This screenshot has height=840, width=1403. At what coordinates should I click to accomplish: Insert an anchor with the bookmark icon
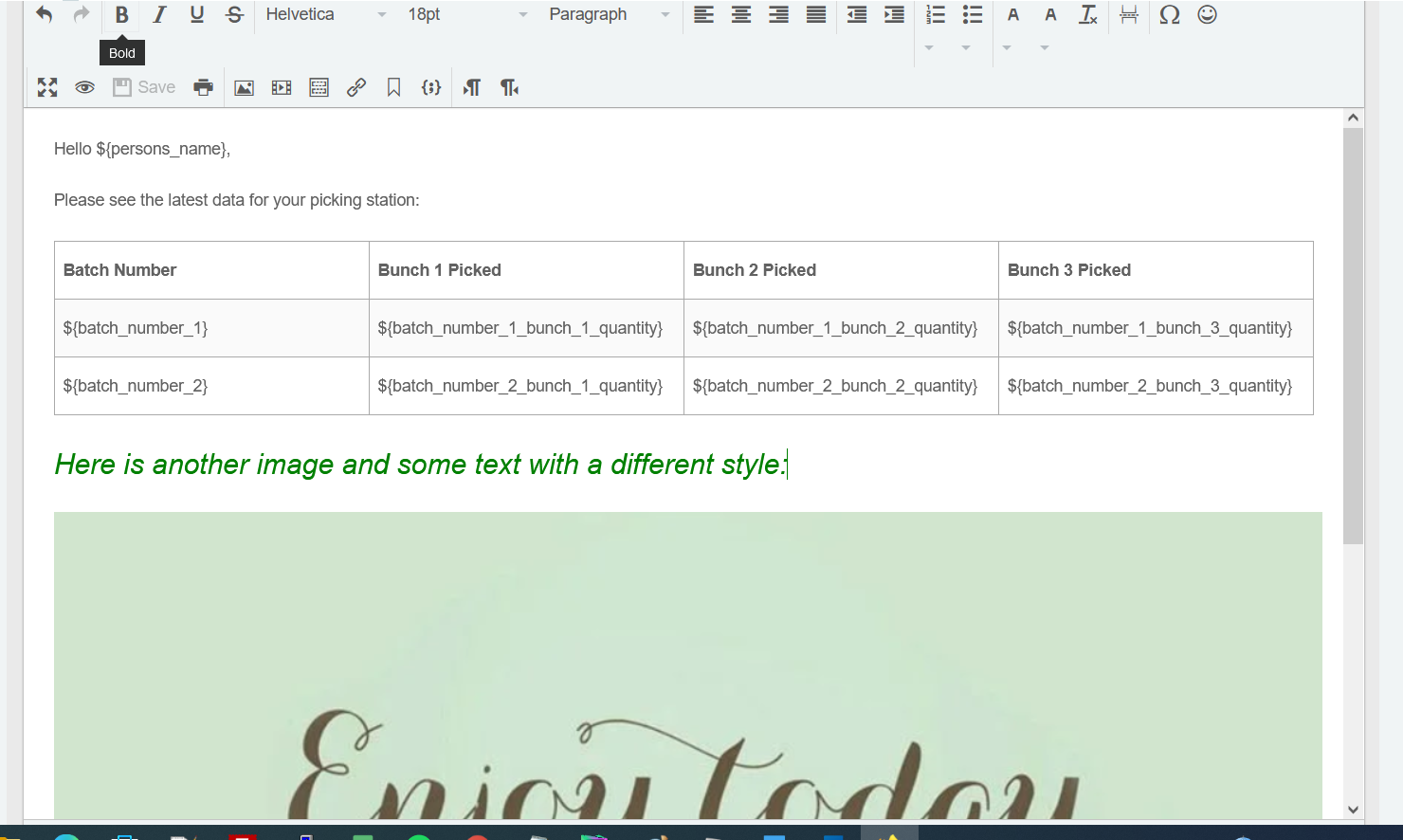[x=393, y=88]
